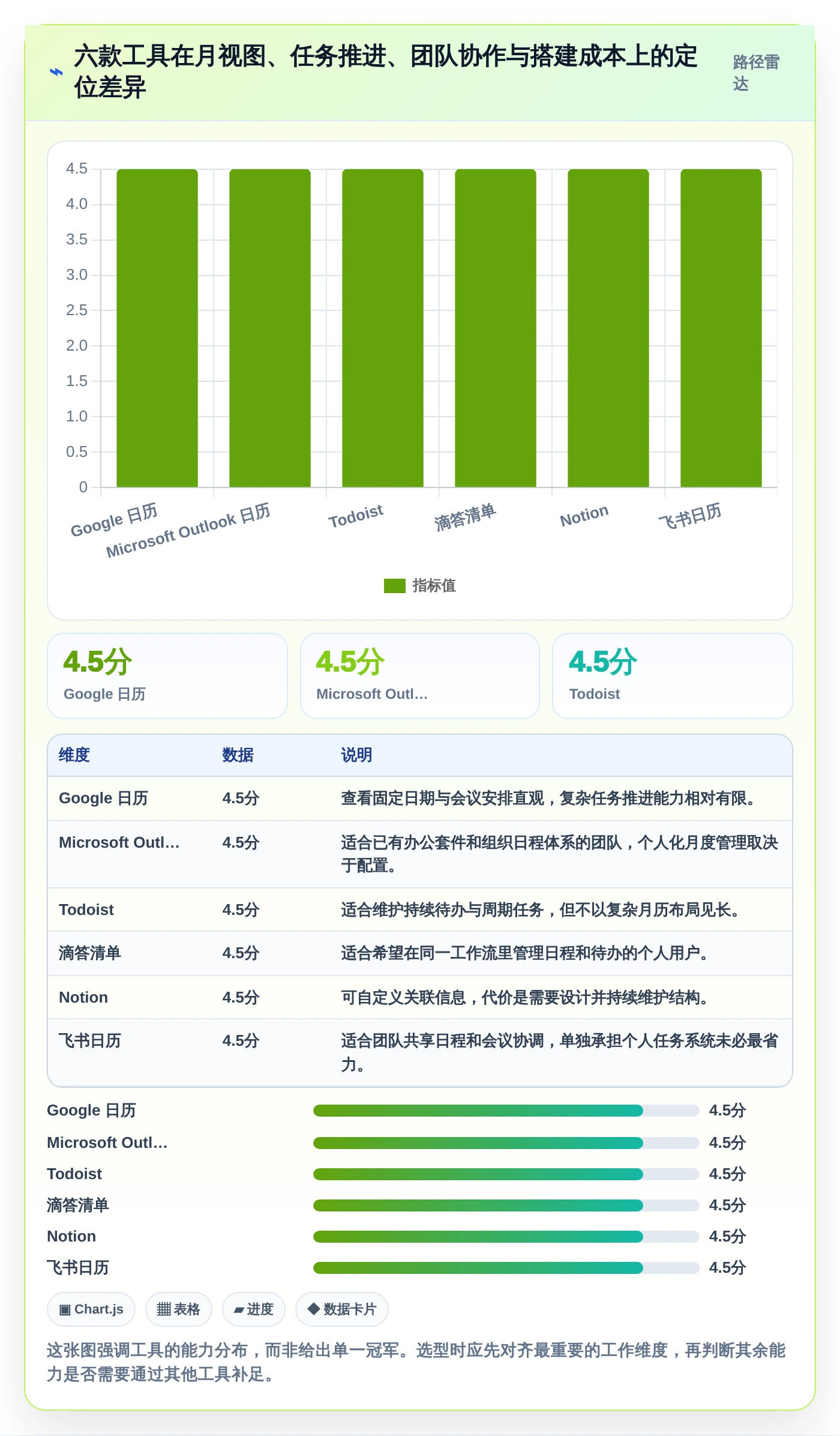840x1436 pixels.
Task: Click the 维度 column header
Action: click(x=74, y=755)
